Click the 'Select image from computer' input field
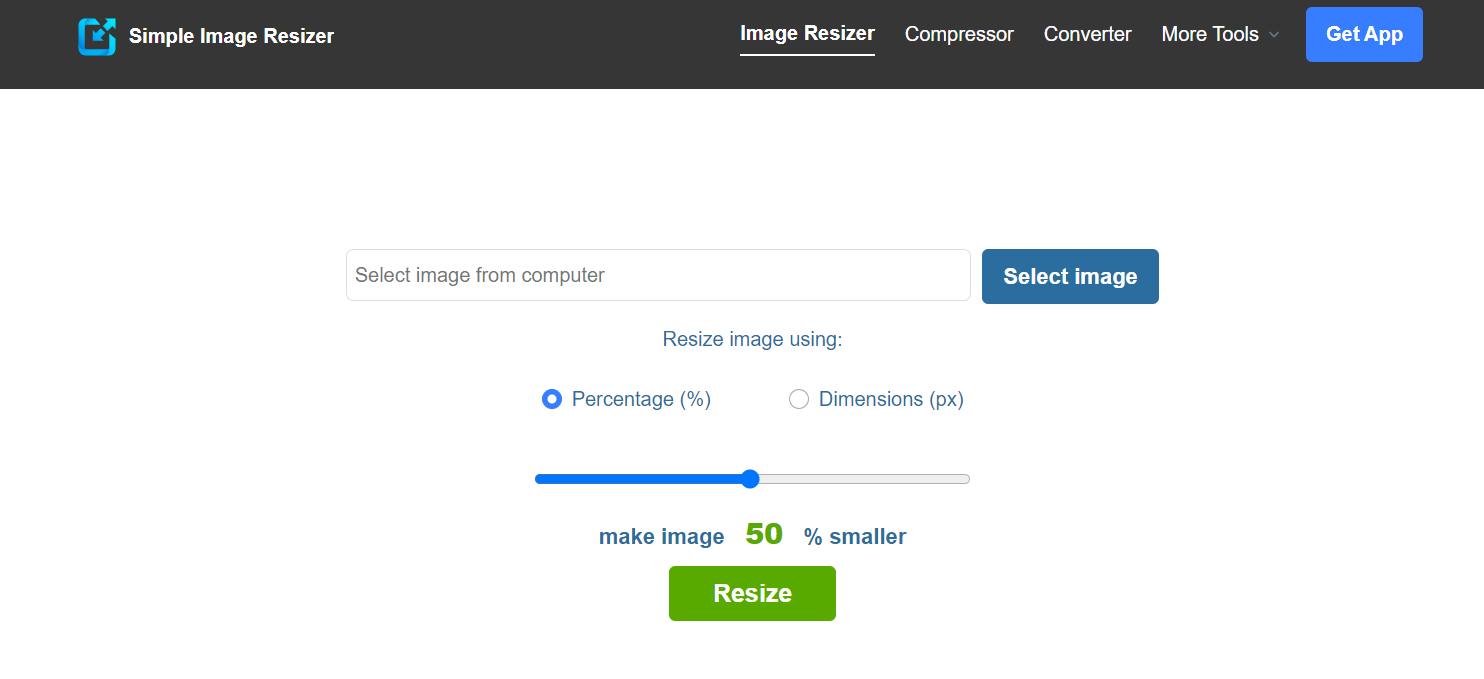1484x679 pixels. tap(657, 275)
